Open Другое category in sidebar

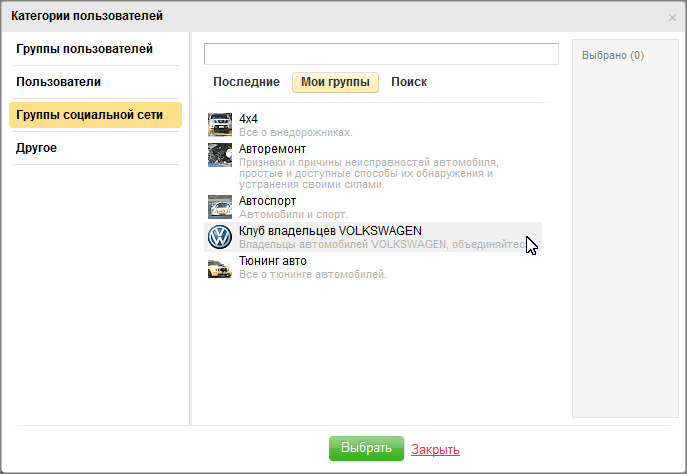36,148
